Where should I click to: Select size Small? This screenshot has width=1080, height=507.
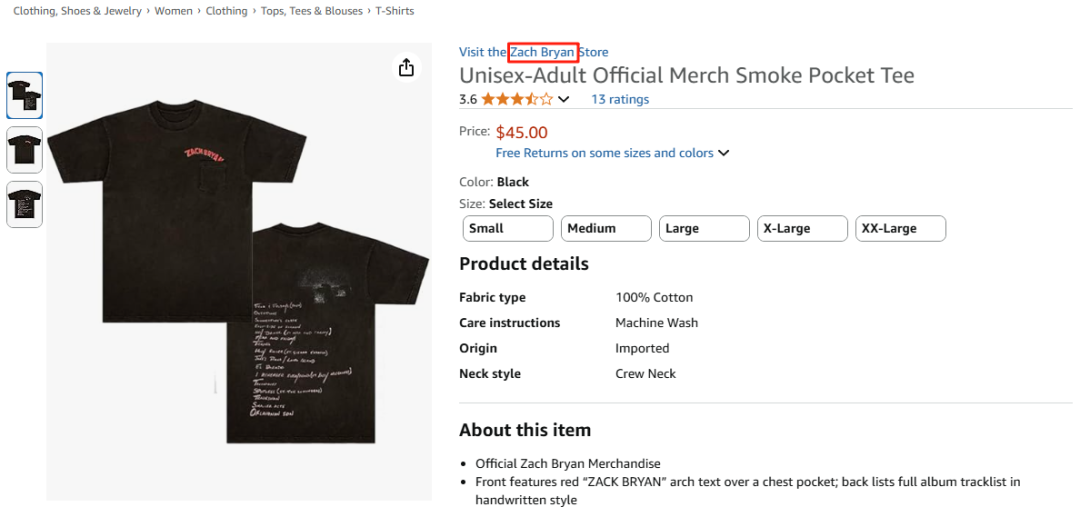[x=508, y=228]
